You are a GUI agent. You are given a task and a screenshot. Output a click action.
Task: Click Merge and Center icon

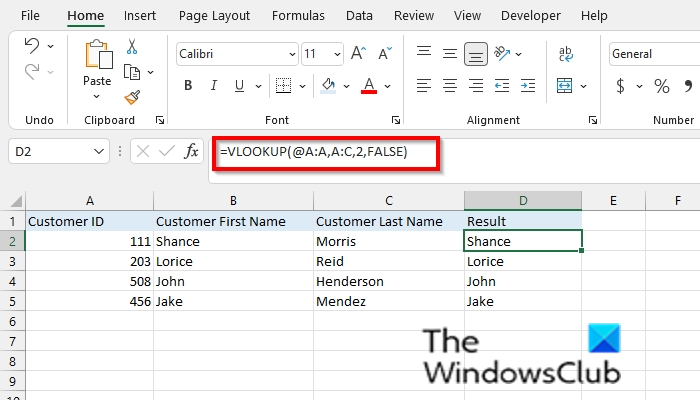[565, 85]
